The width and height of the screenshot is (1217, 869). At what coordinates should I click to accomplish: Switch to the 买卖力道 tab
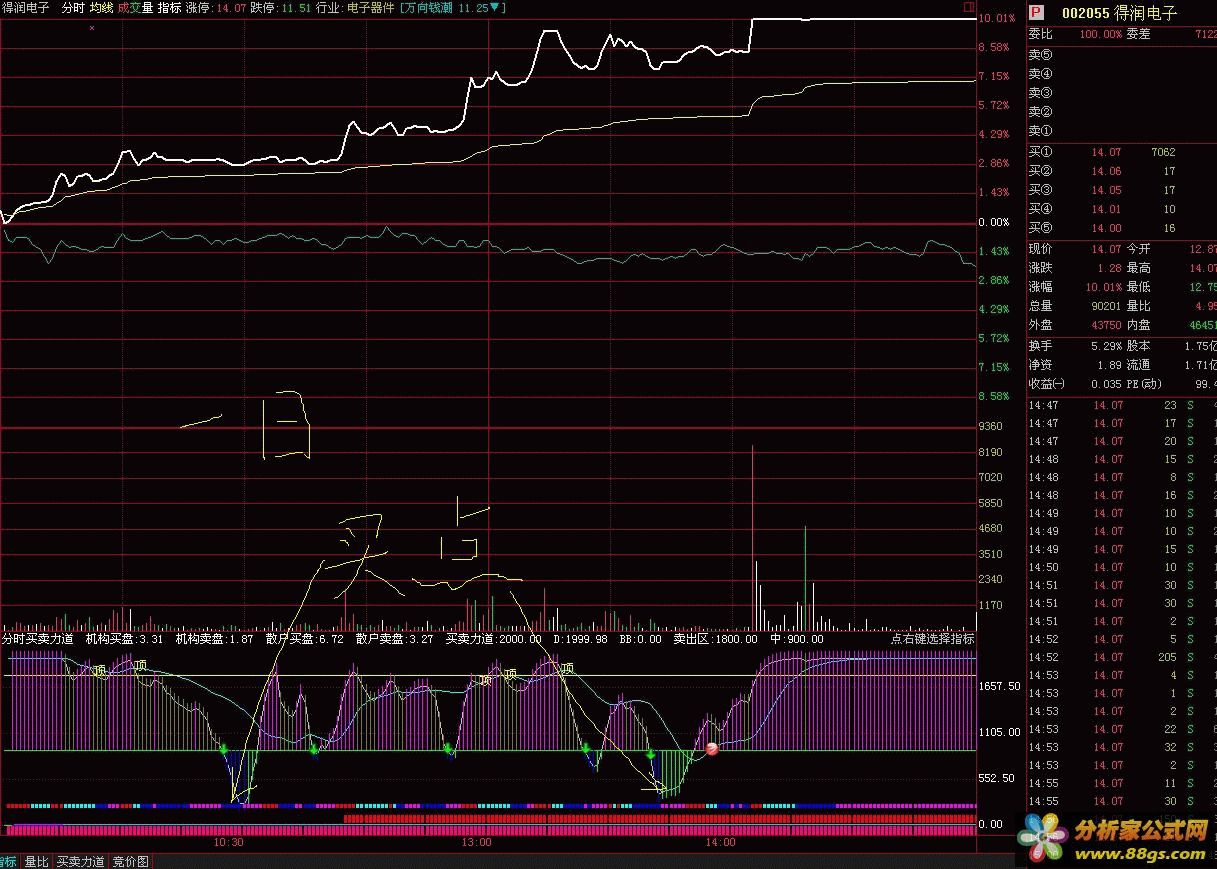pyautogui.click(x=80, y=861)
